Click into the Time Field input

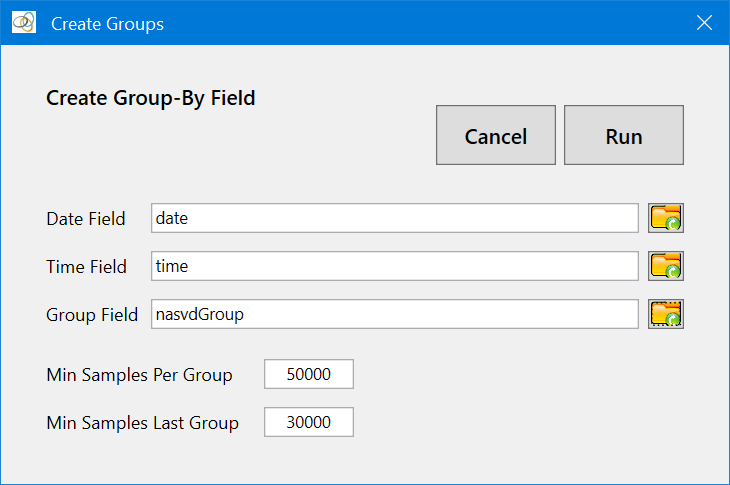(394, 266)
